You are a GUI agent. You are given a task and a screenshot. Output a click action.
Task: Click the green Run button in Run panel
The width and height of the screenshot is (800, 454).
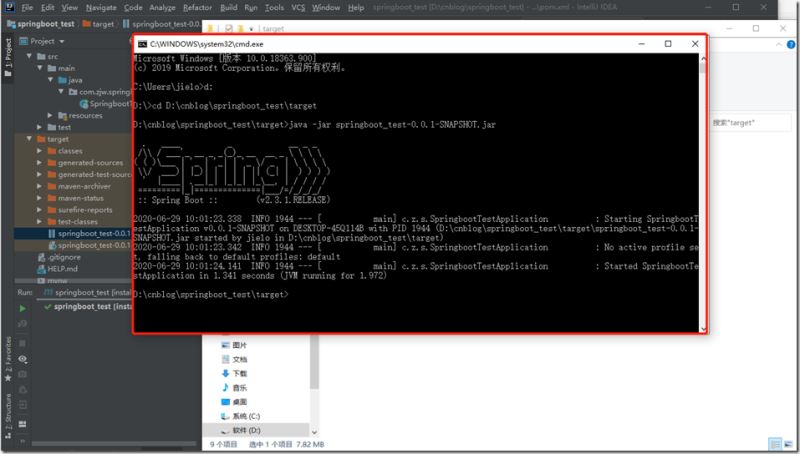[x=22, y=309]
